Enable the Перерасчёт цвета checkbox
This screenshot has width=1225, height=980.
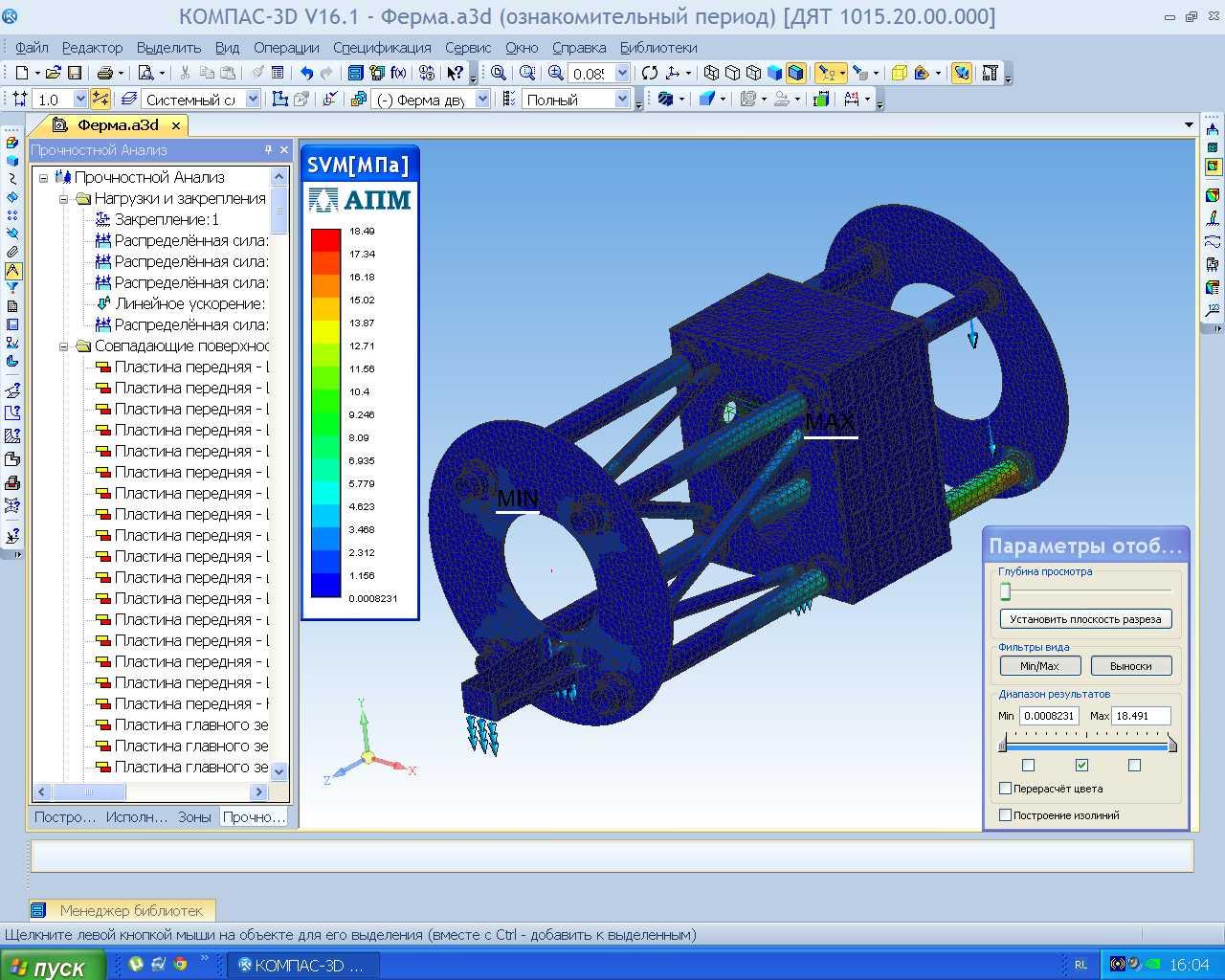1005,789
